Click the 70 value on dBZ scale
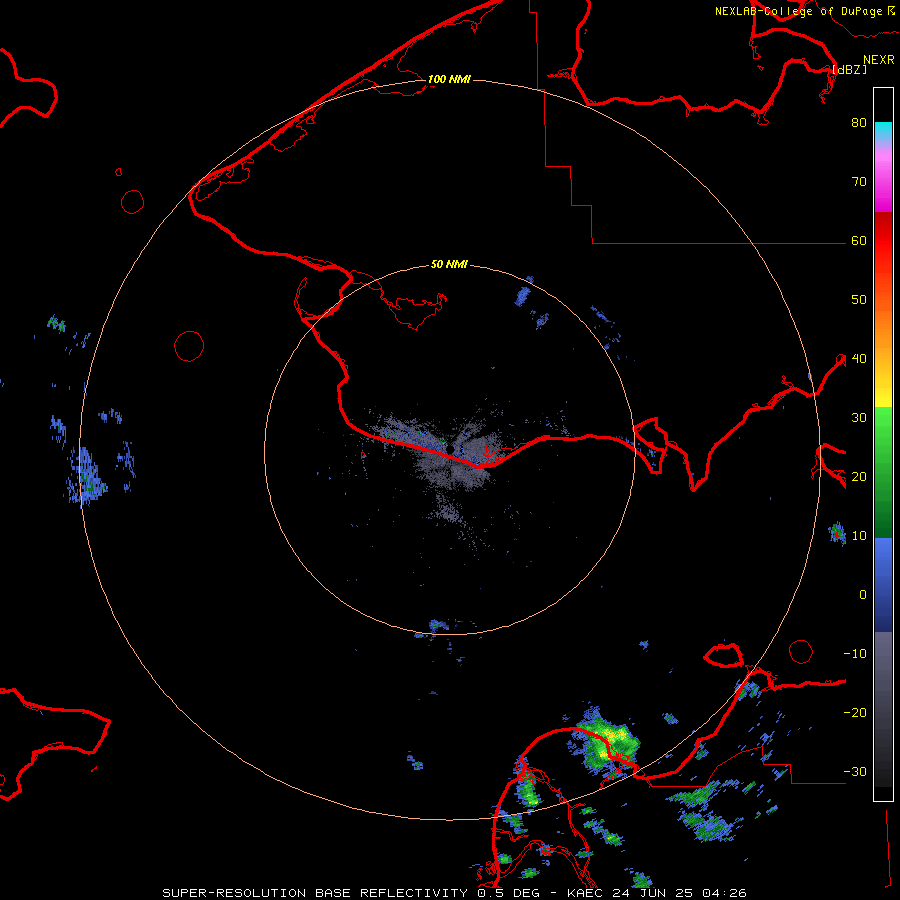900x900 pixels. click(x=859, y=181)
